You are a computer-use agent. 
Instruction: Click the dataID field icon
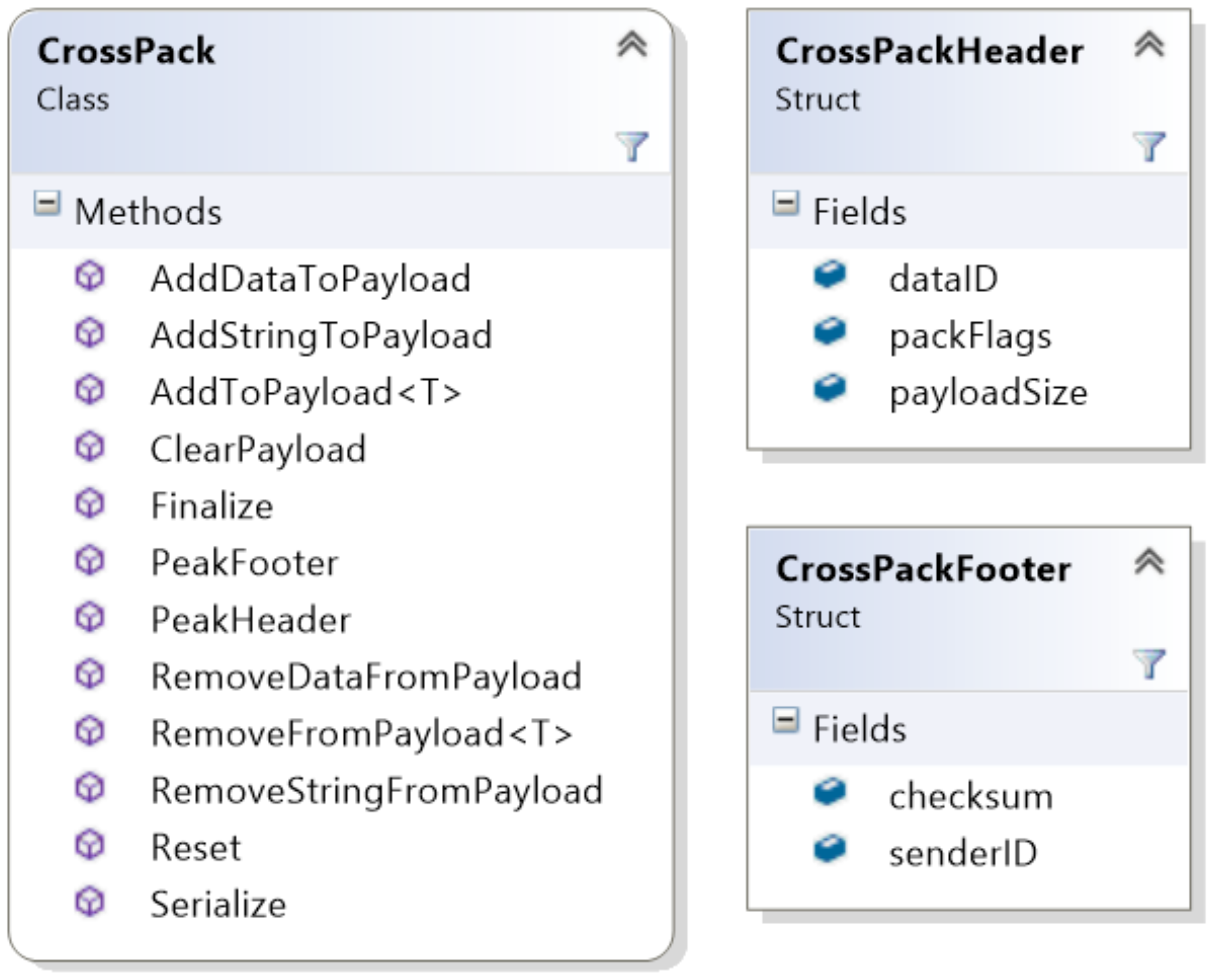click(830, 275)
